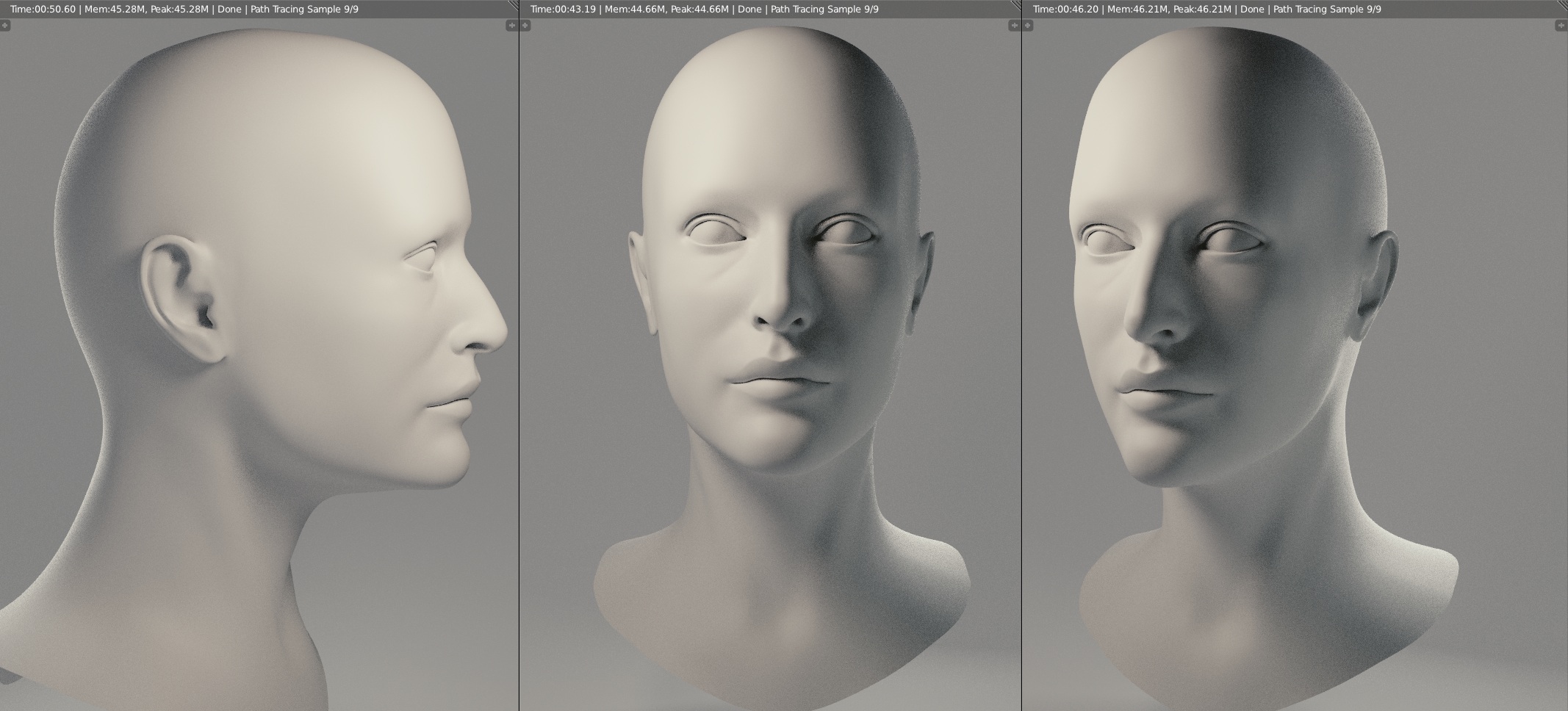Click Path Tracing Sample 9/9 in 00:46.20 header

(x=1327, y=10)
